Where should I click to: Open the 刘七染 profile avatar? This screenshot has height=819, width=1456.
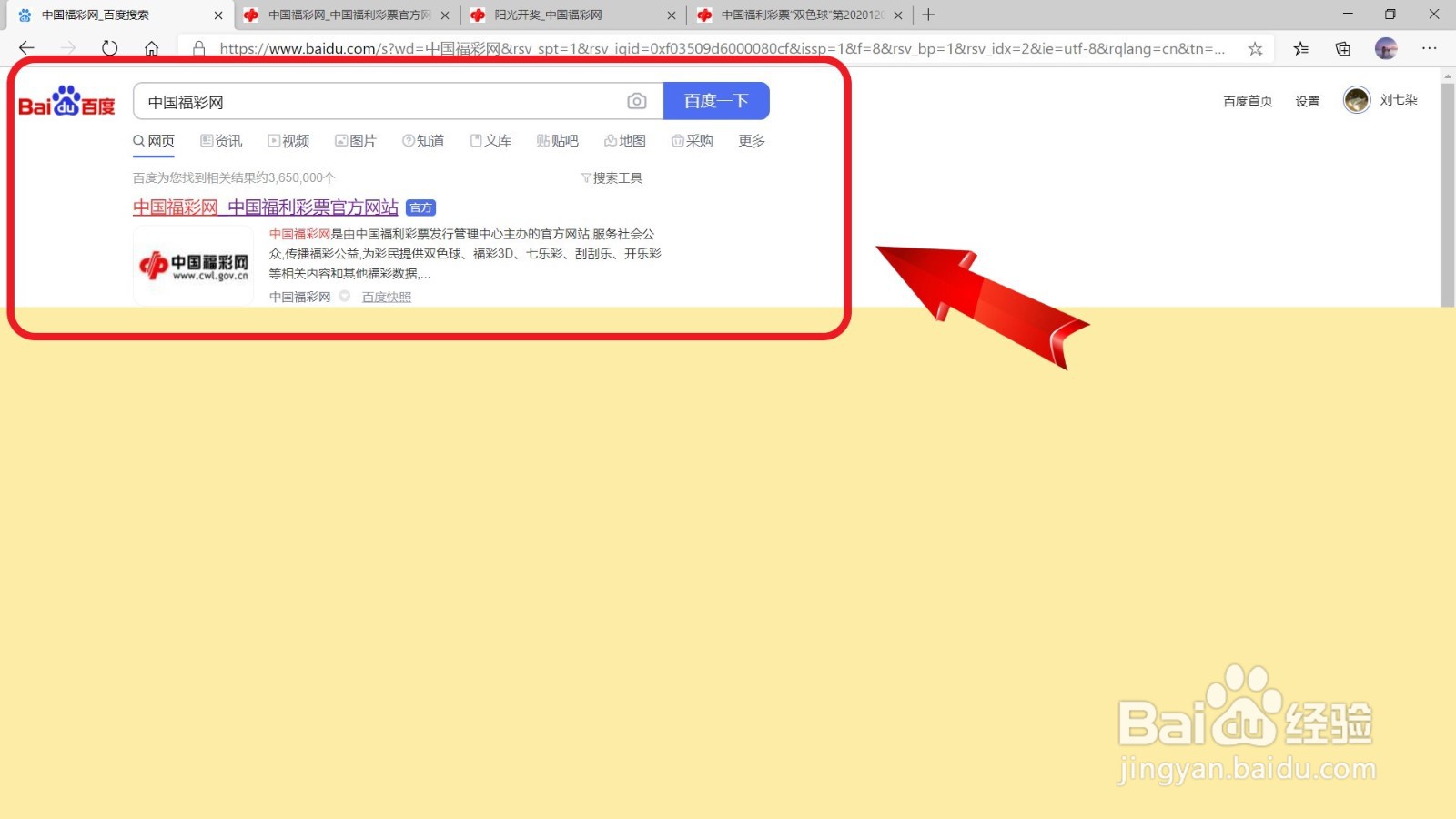pyautogui.click(x=1357, y=100)
